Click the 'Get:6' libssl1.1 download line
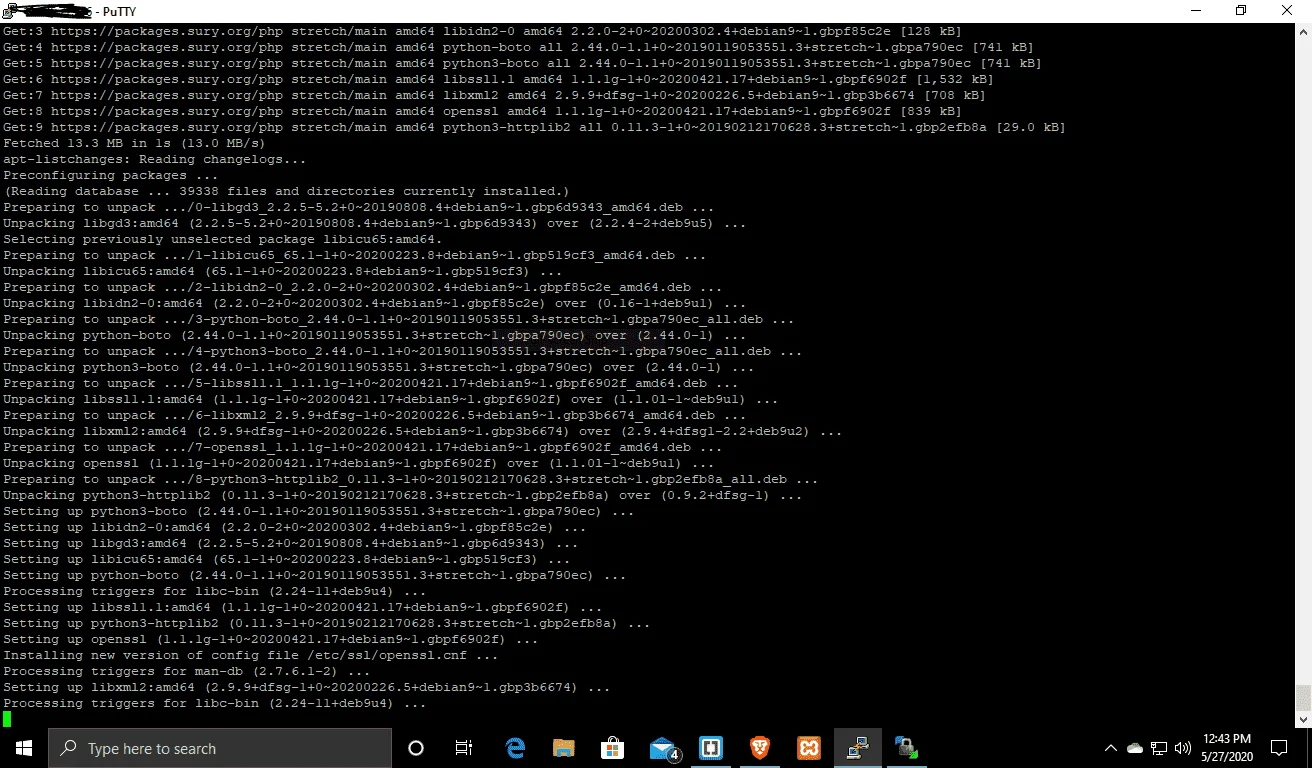 coord(499,79)
